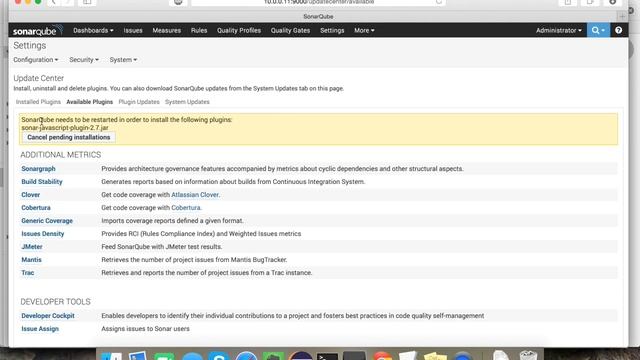Expand the System settings dropdown
640x360 pixels.
pos(123,60)
